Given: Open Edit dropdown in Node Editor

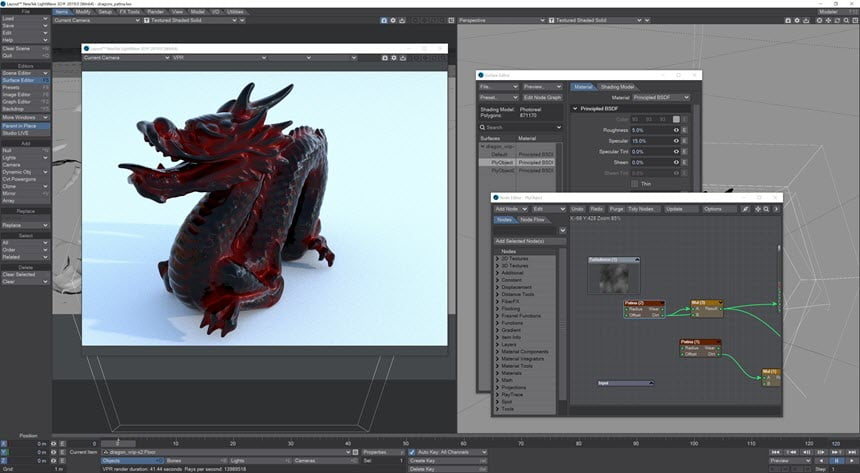Looking at the screenshot, I should (x=548, y=209).
